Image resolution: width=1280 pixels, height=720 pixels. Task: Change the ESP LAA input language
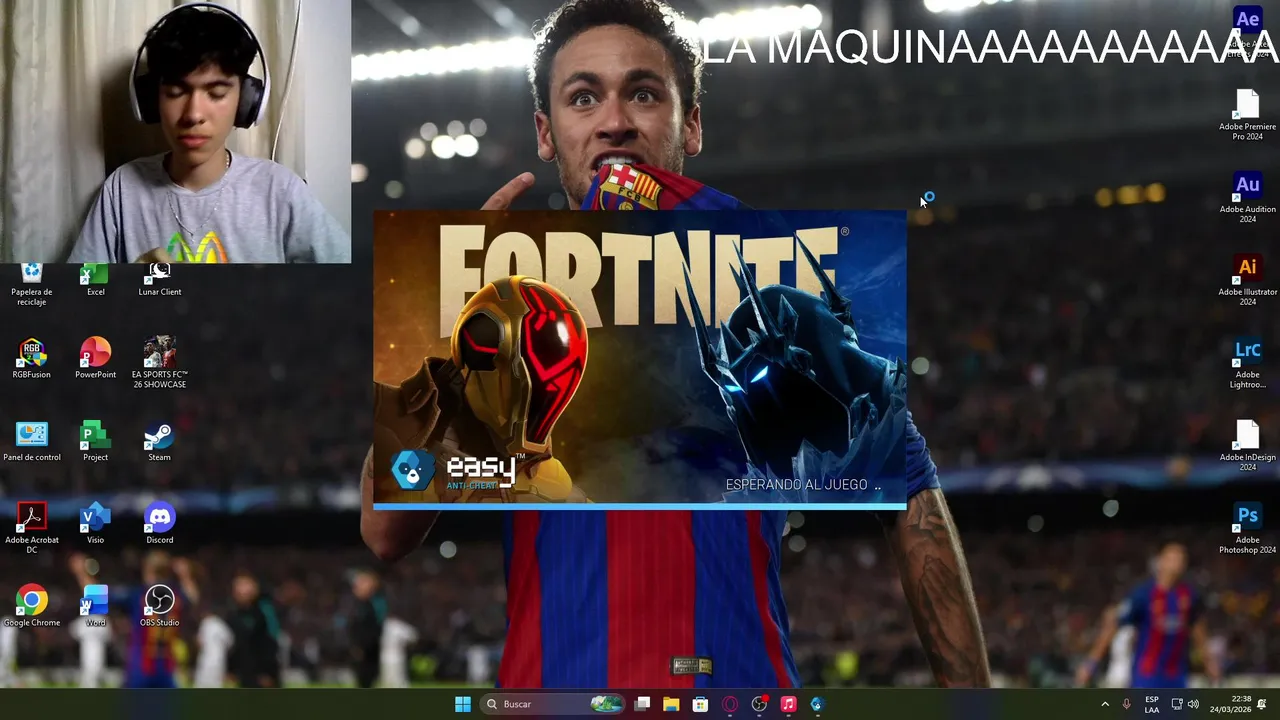[x=1152, y=704]
